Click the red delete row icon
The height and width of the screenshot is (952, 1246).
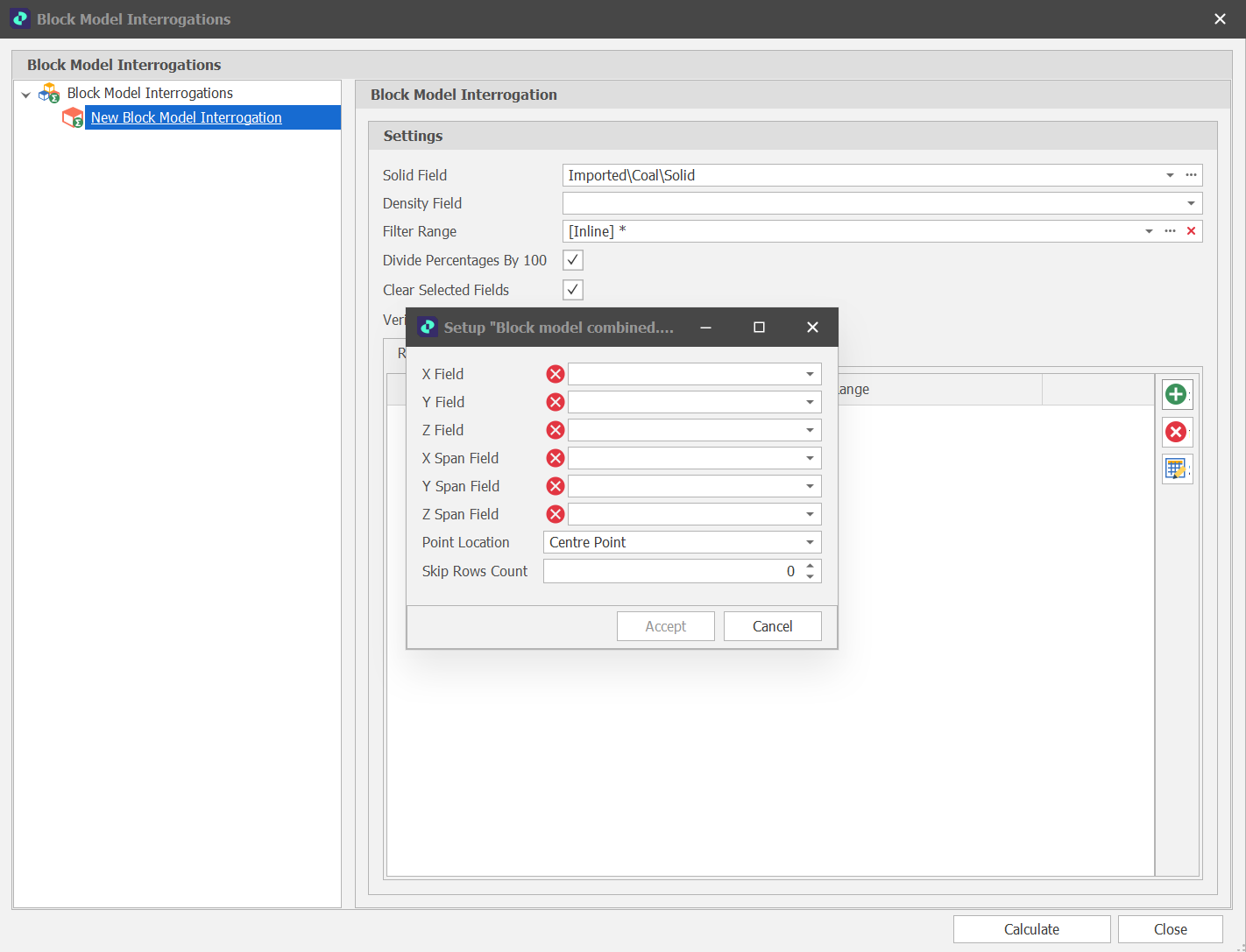(1176, 432)
